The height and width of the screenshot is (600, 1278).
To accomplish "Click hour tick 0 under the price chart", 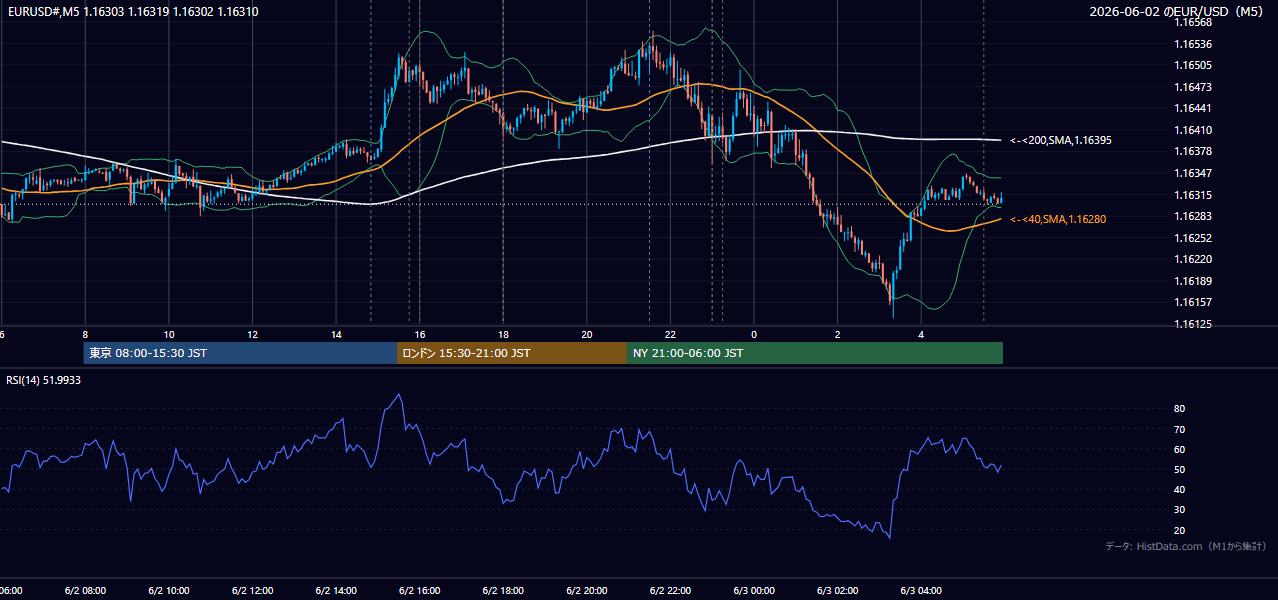I will (x=754, y=334).
